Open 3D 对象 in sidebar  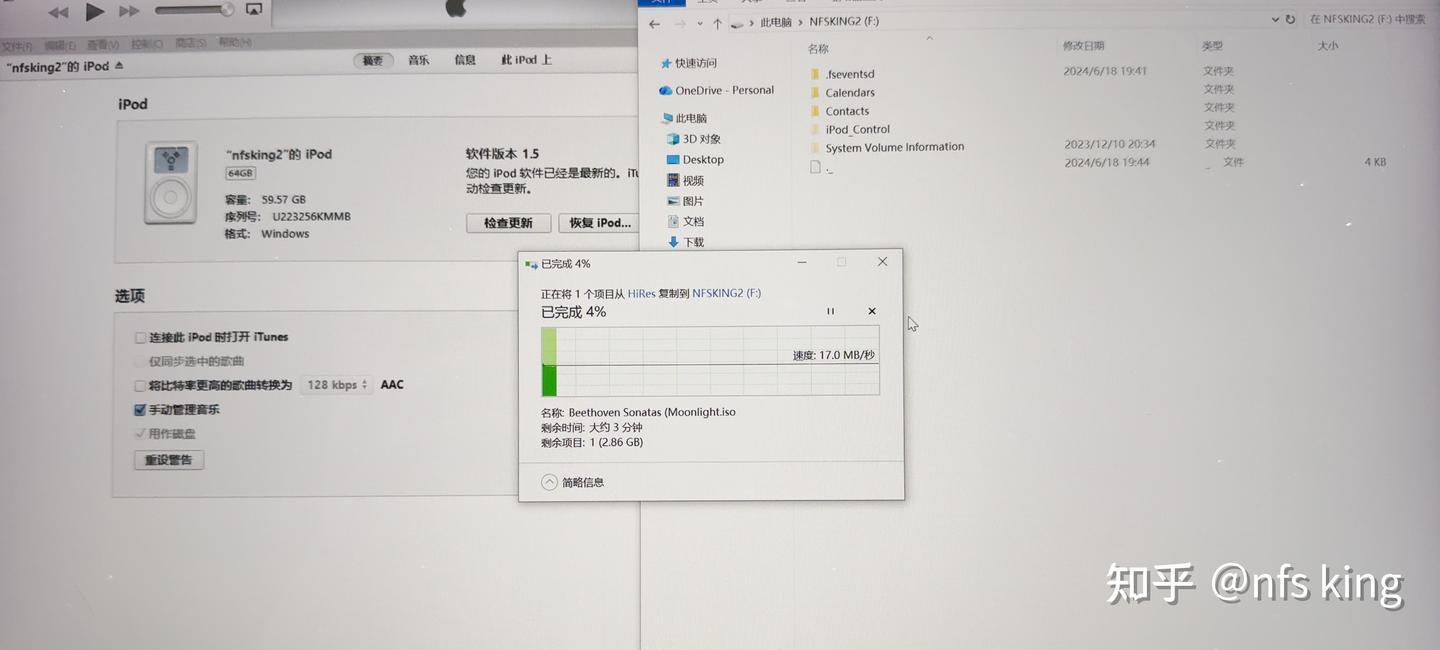[693, 139]
